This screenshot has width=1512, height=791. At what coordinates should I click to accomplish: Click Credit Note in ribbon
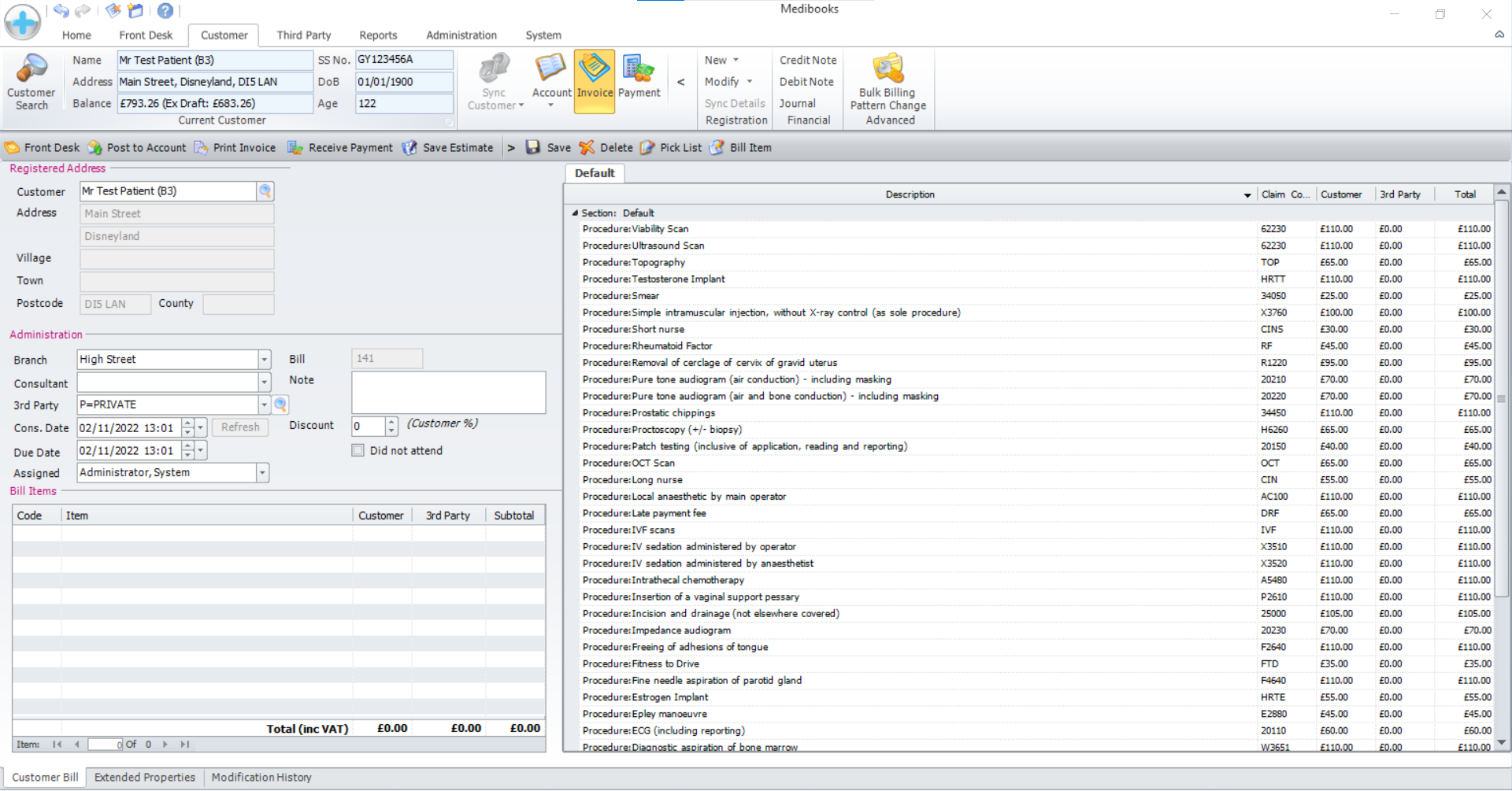tap(808, 61)
